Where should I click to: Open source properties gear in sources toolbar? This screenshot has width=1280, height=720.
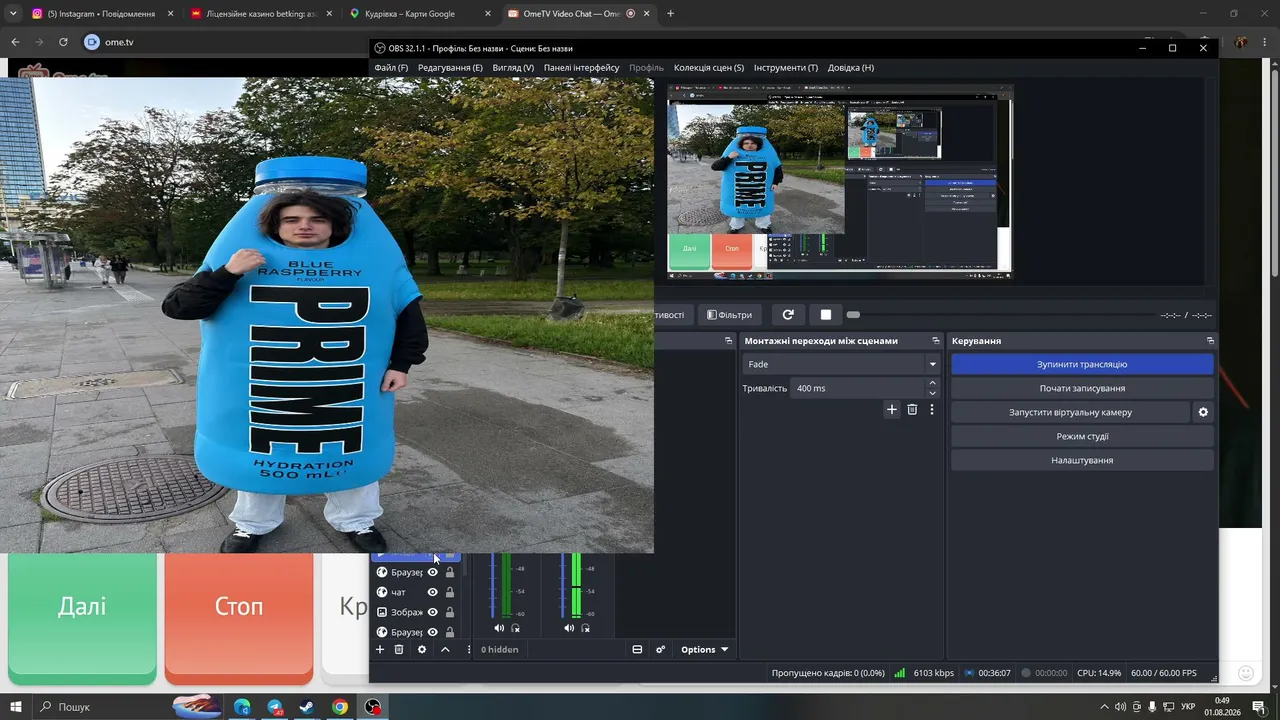pyautogui.click(x=422, y=649)
